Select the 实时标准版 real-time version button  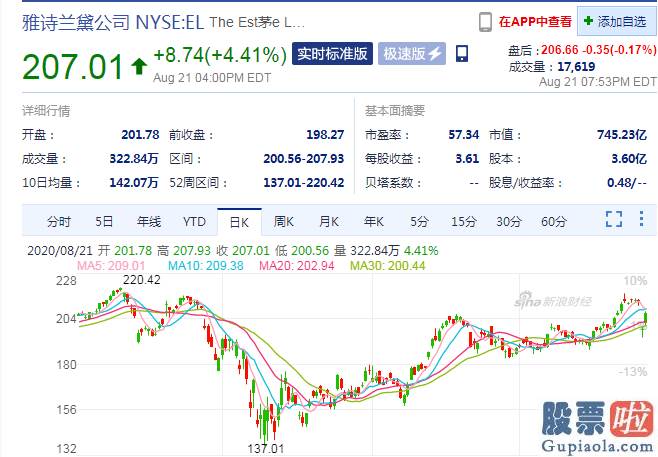332,54
